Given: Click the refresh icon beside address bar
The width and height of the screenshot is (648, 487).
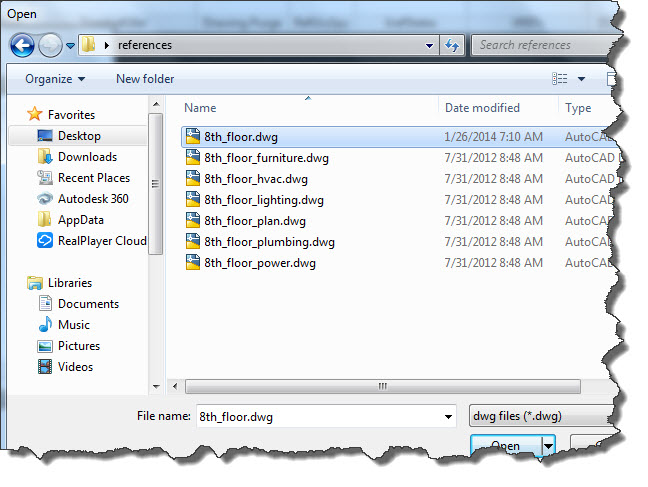Looking at the screenshot, I should (x=453, y=45).
